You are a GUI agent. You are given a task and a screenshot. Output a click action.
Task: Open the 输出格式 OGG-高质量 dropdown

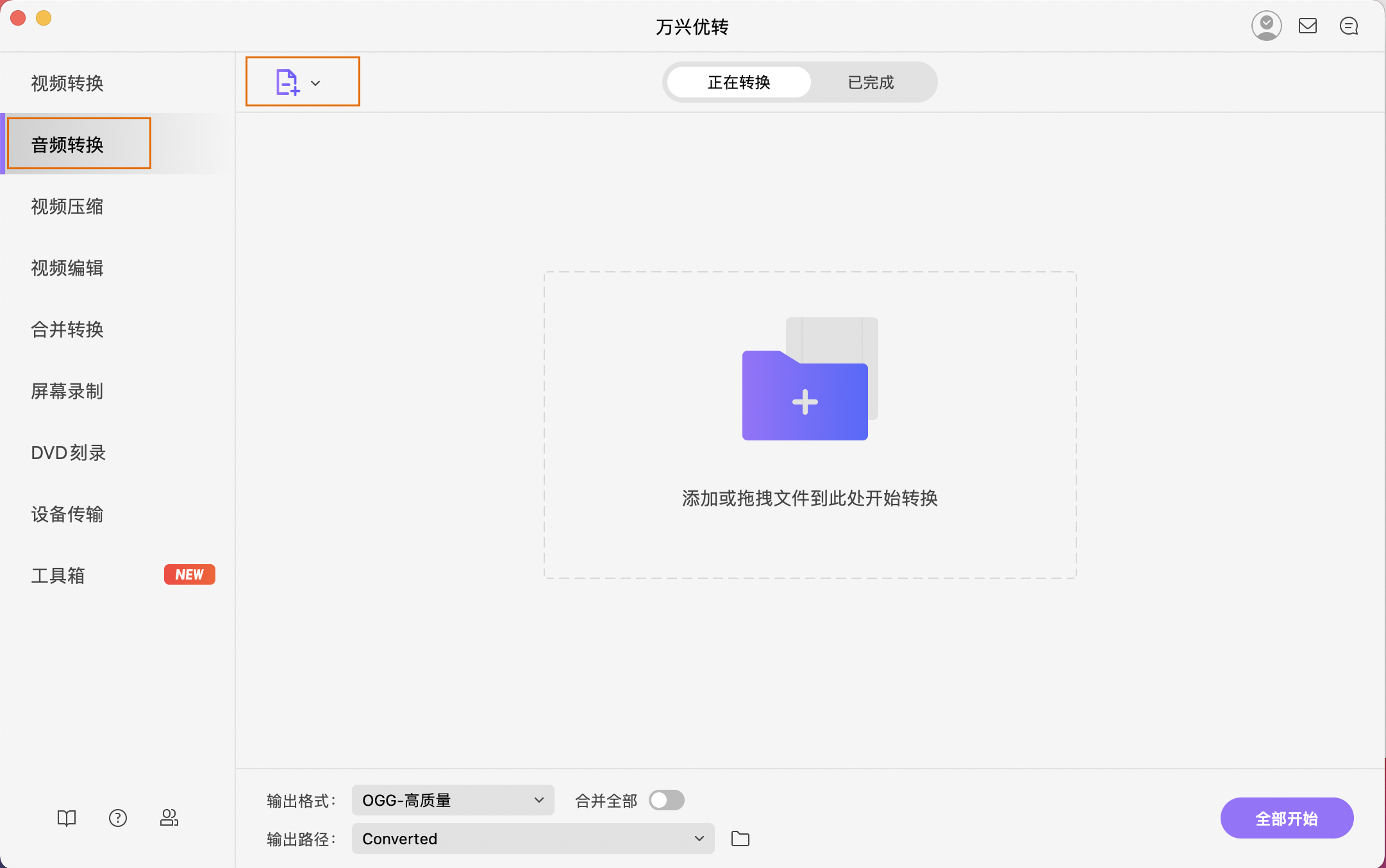453,800
